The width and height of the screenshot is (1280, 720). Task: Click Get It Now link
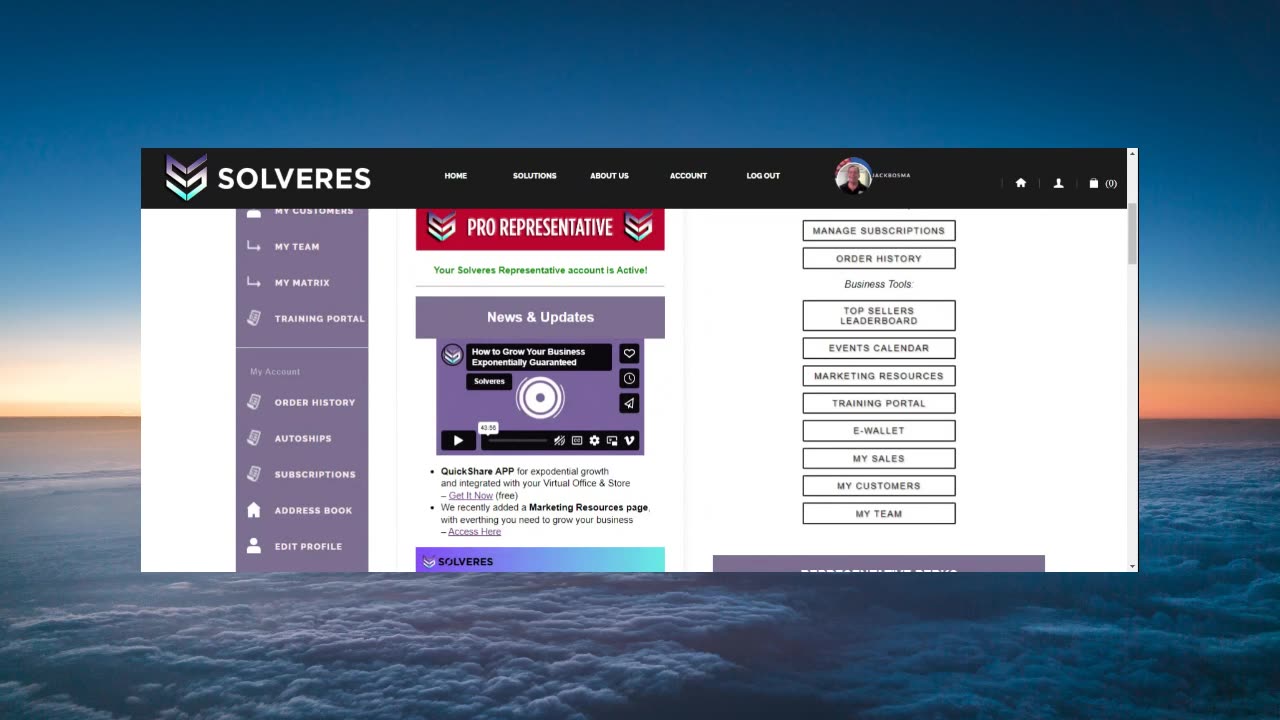pos(470,496)
